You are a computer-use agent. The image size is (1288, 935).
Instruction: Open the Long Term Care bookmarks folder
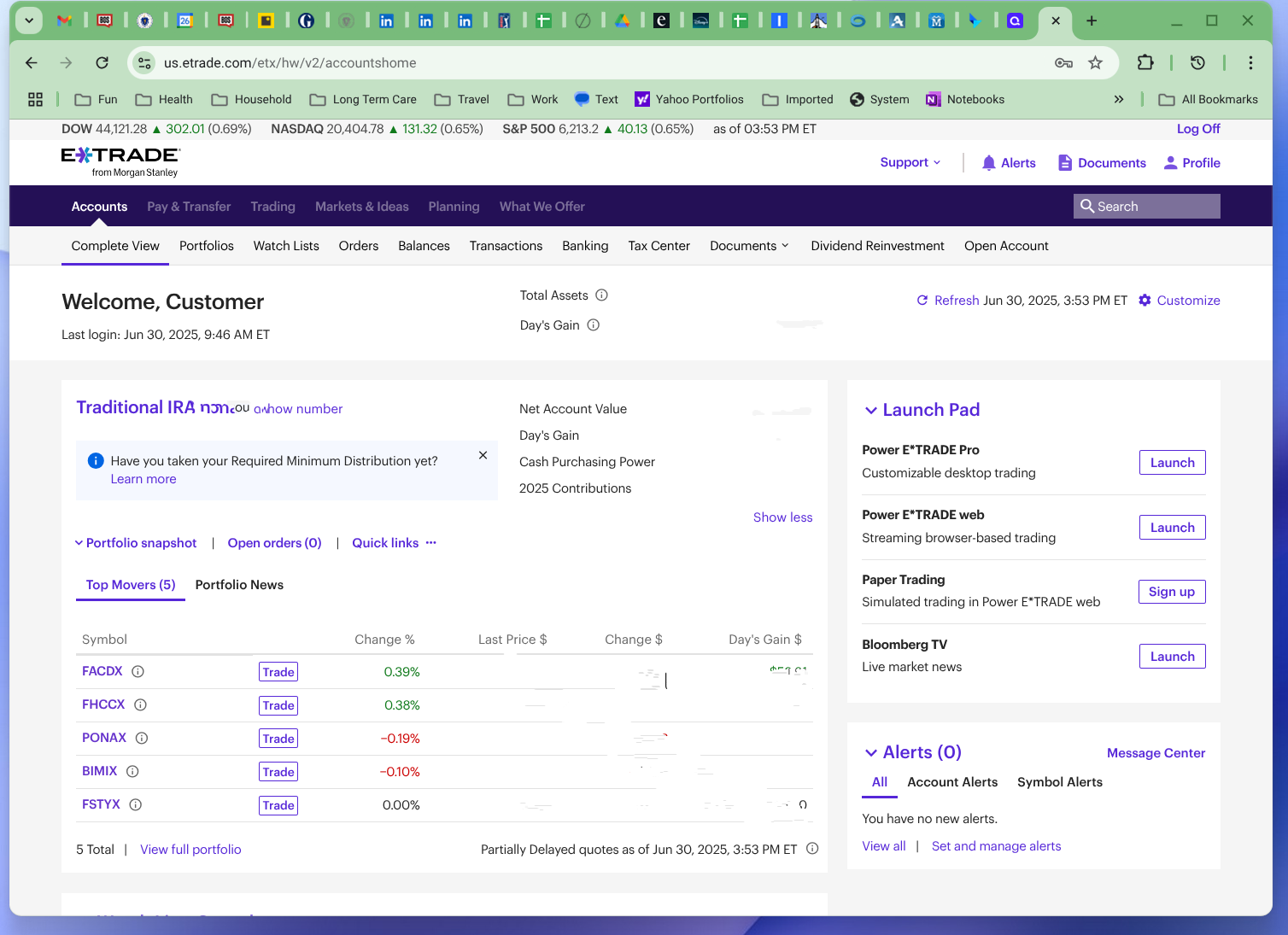(x=363, y=100)
